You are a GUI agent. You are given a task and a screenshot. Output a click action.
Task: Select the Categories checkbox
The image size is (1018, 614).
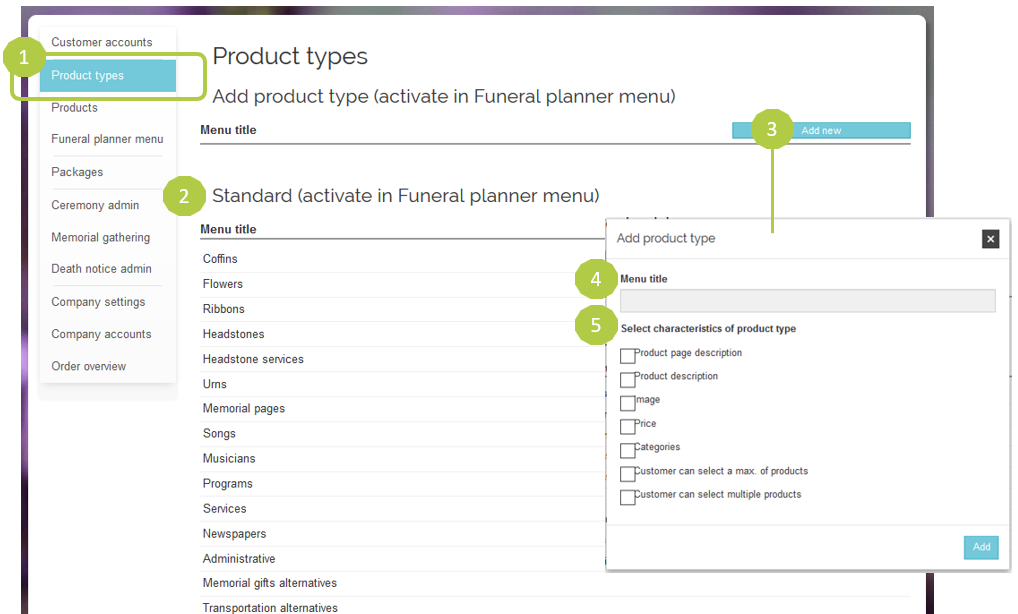pos(628,451)
